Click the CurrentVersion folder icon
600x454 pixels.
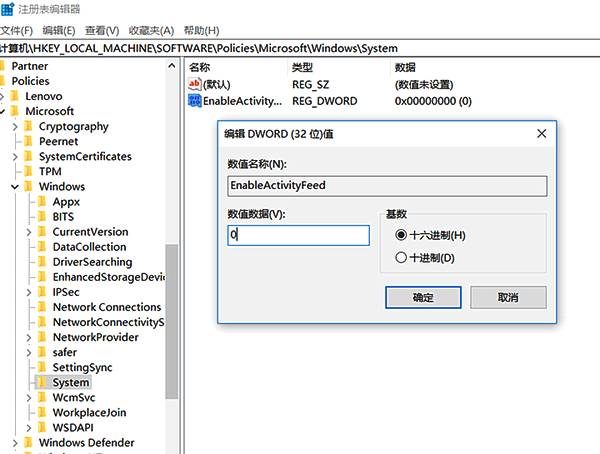pyautogui.click(x=42, y=232)
